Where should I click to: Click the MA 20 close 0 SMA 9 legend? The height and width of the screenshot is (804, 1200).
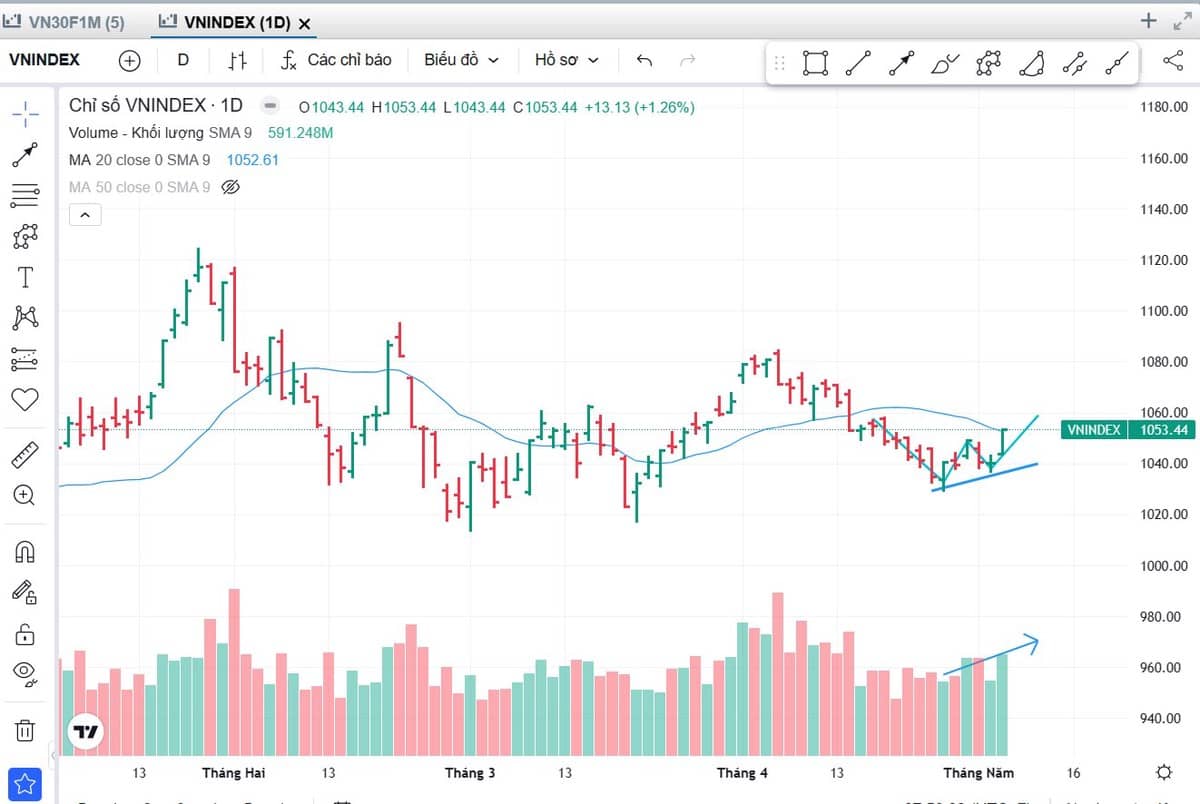(140, 160)
